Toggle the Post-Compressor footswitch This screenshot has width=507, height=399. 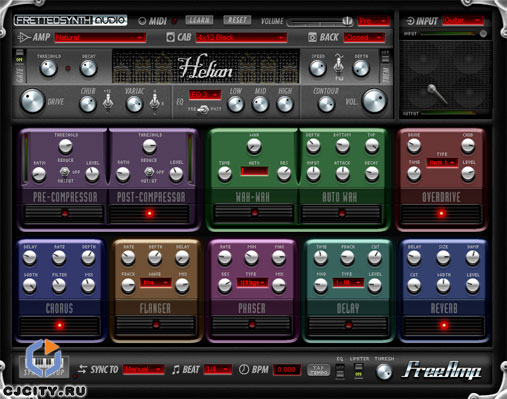click(150, 213)
